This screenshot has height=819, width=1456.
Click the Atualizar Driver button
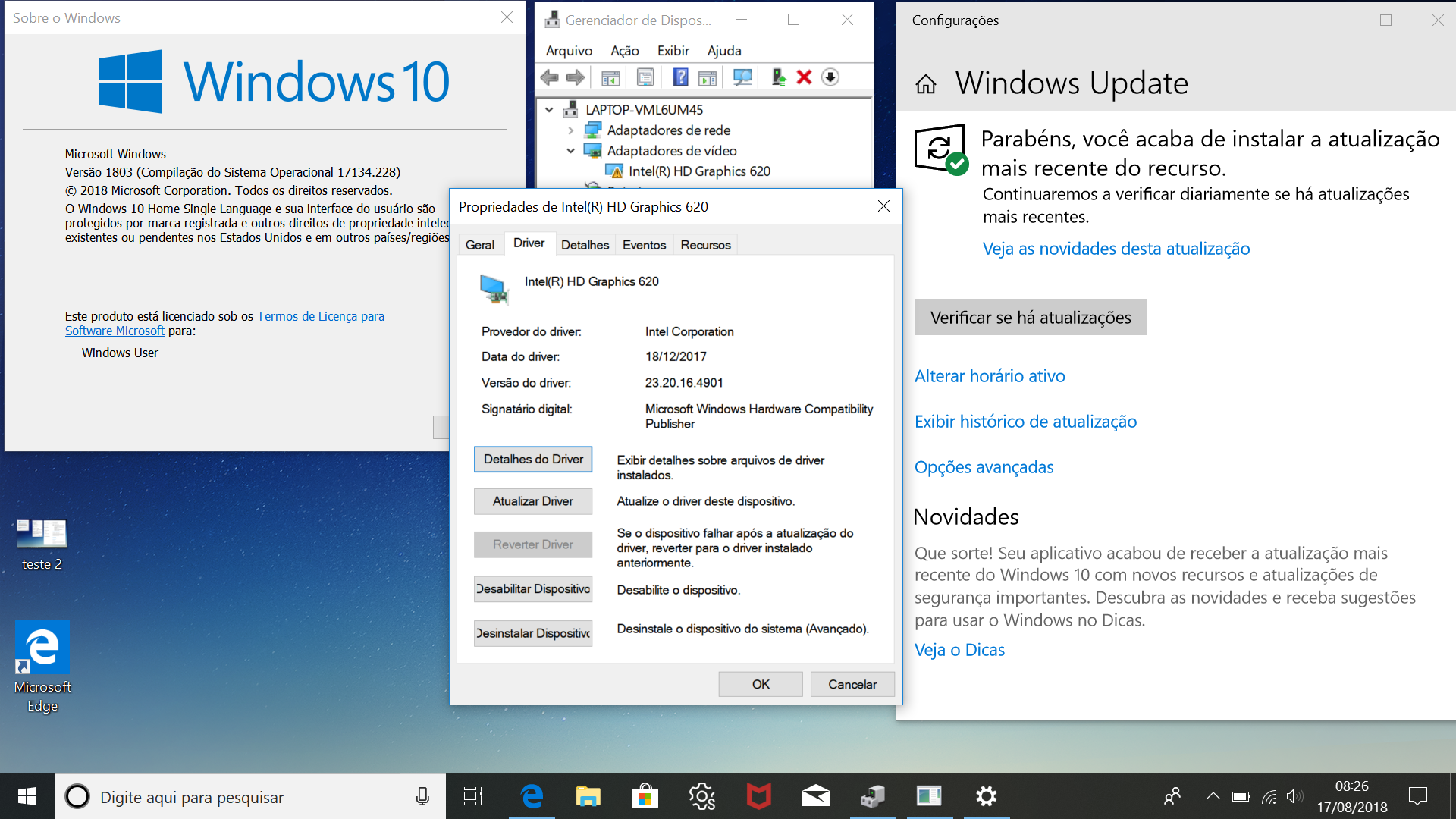click(x=533, y=501)
